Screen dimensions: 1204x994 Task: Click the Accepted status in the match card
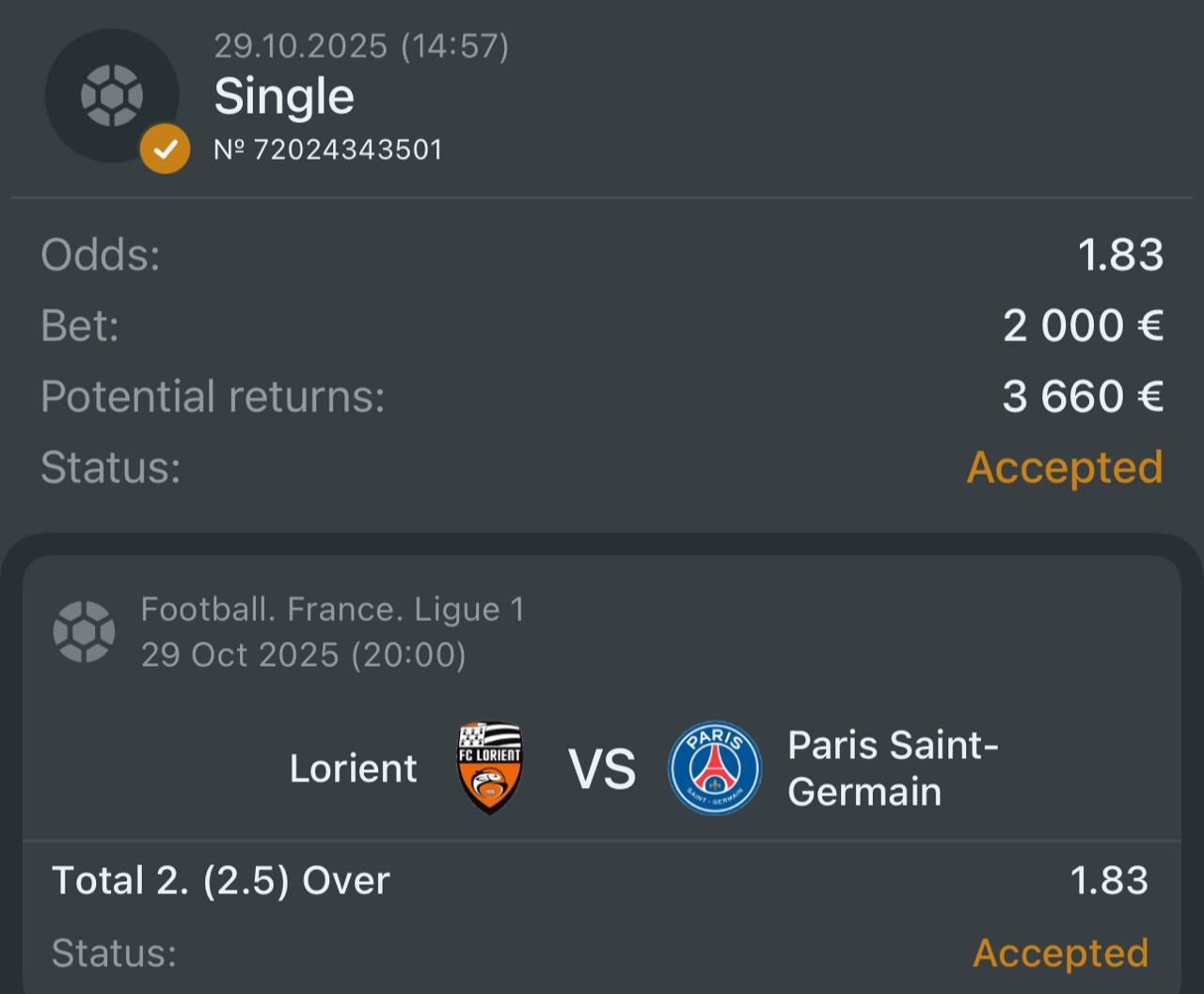(1060, 953)
